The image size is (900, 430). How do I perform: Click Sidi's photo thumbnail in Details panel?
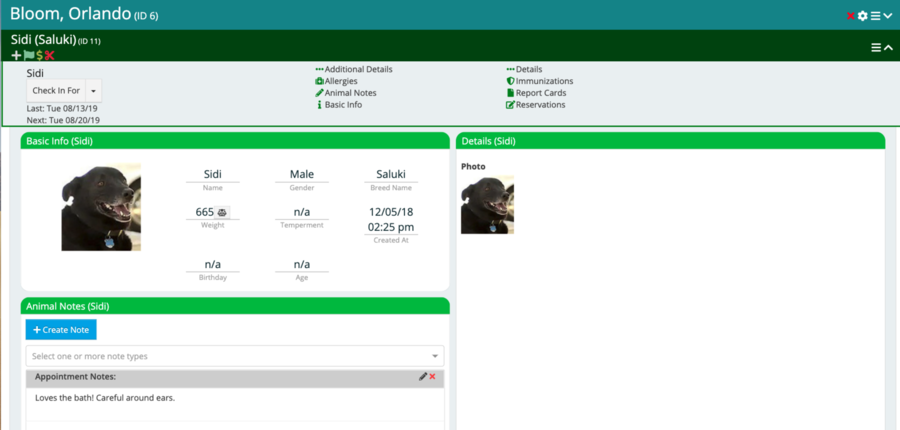pos(487,205)
